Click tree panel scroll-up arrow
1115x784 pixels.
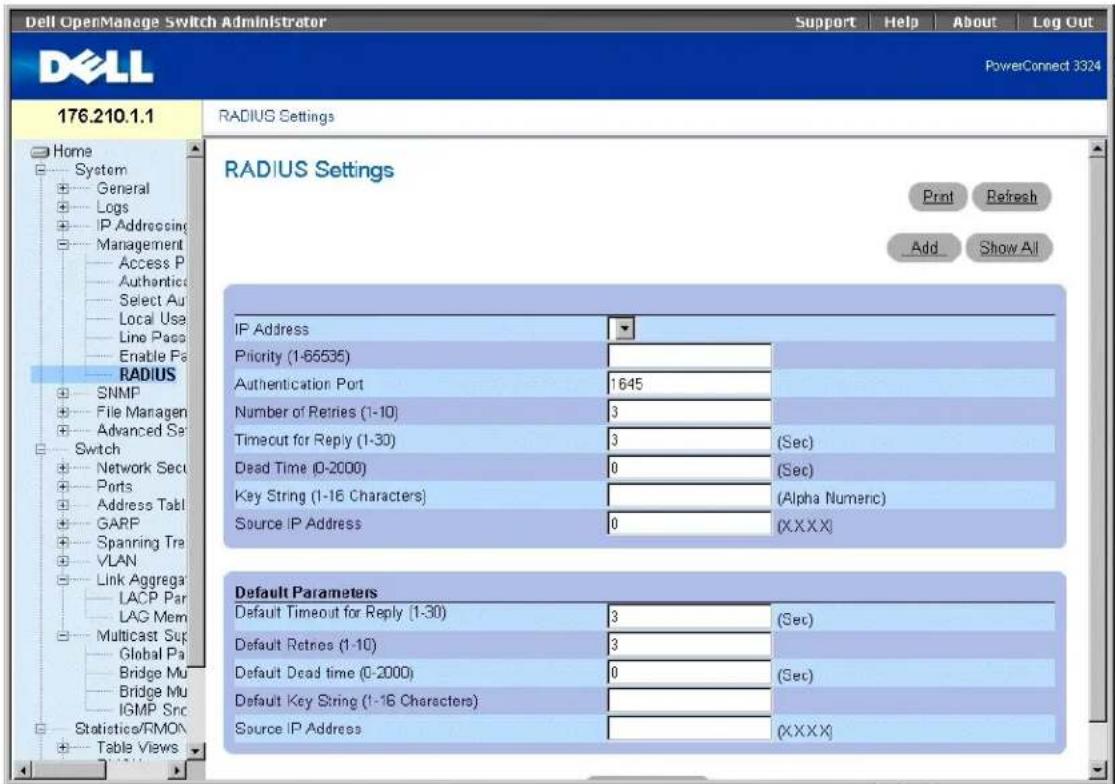pos(195,149)
